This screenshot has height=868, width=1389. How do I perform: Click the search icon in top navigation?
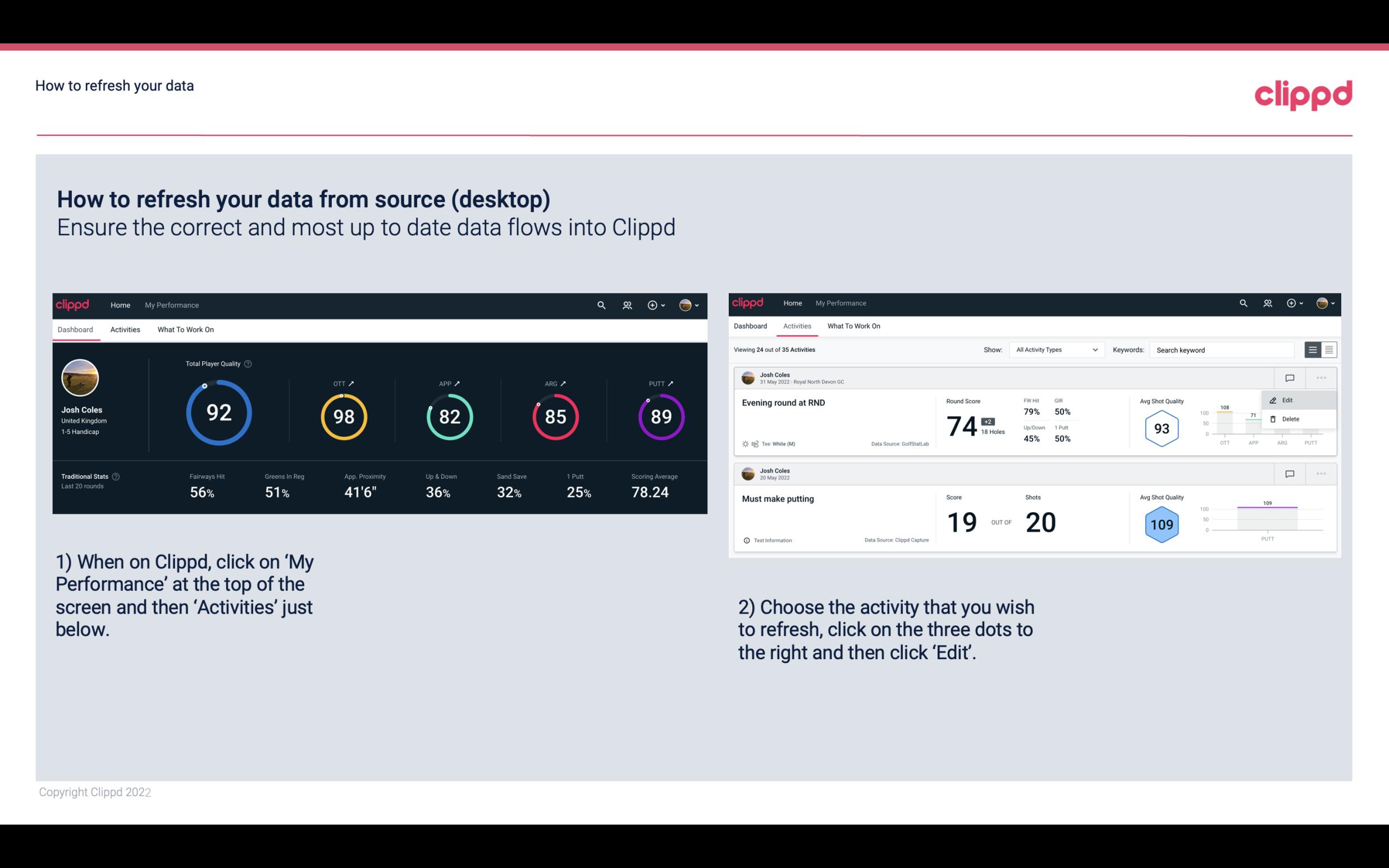coord(600,304)
